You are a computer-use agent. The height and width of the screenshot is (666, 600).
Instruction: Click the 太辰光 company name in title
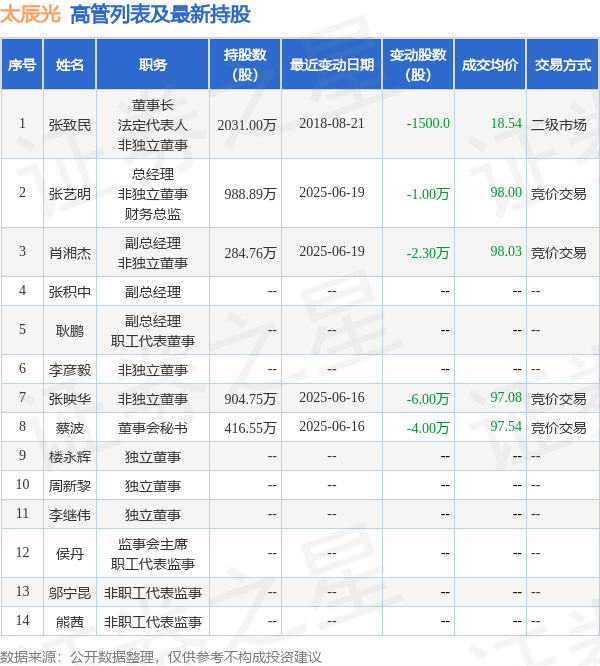[x=31, y=14]
